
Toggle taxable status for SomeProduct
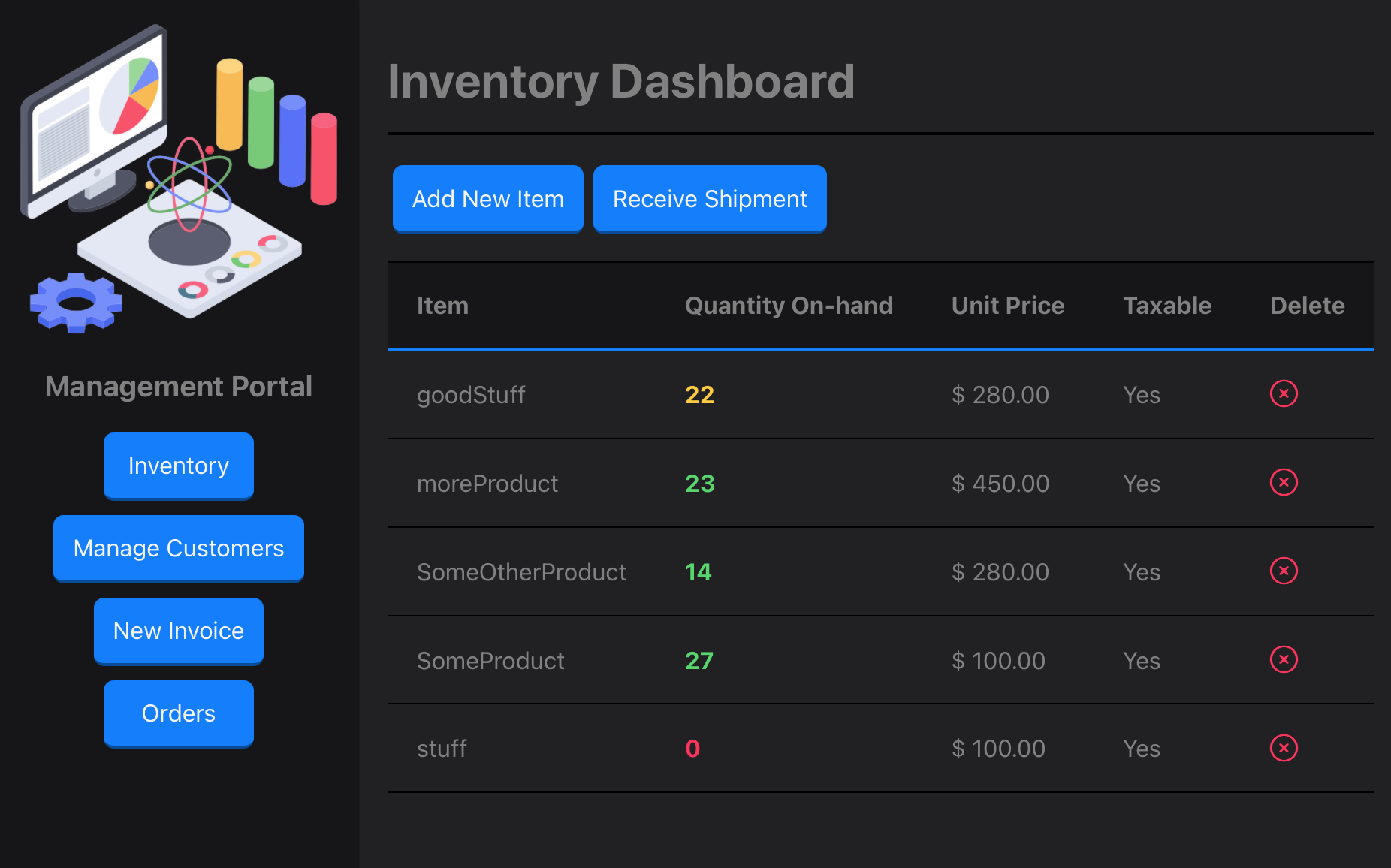(1141, 660)
